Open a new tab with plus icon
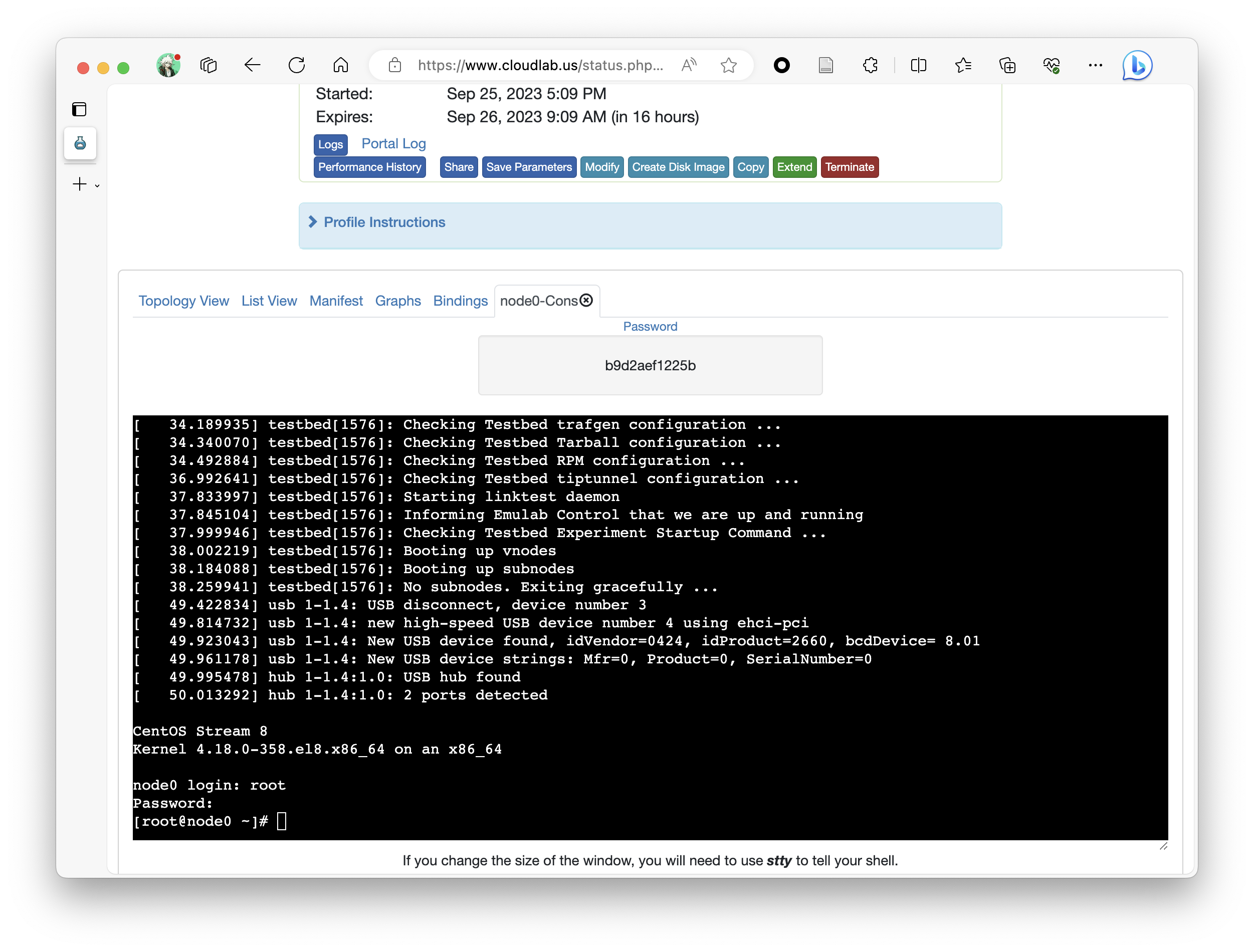This screenshot has height=952, width=1254. point(80,184)
